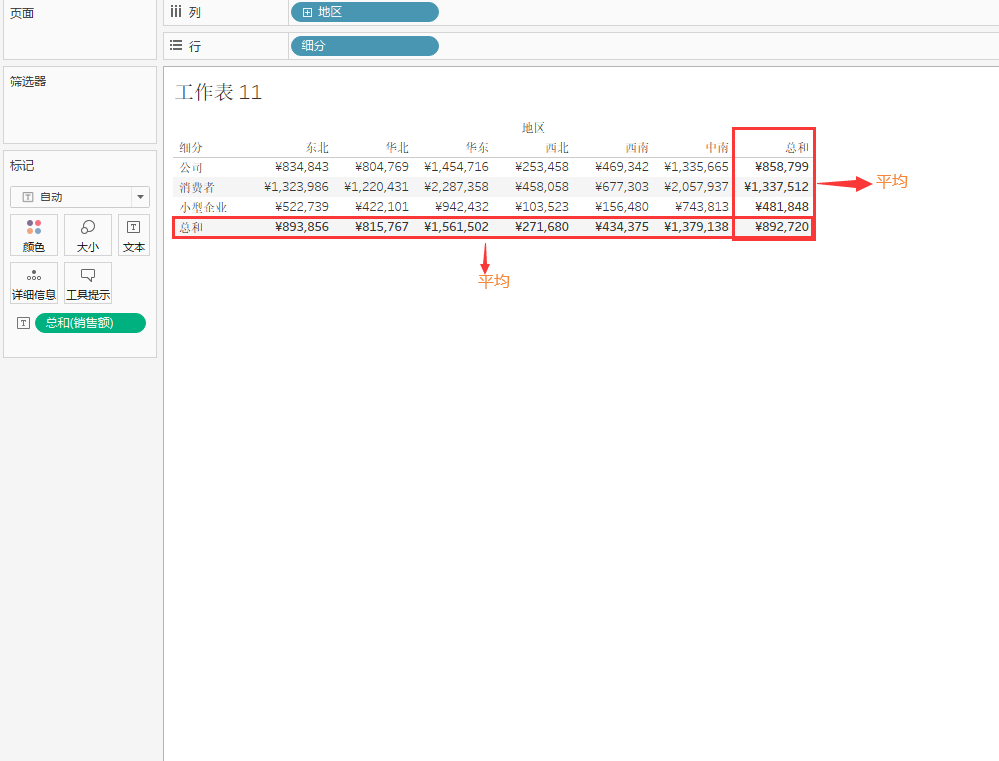Click the 地区 field header above columns
Image resolution: width=999 pixels, height=761 pixels.
point(533,127)
